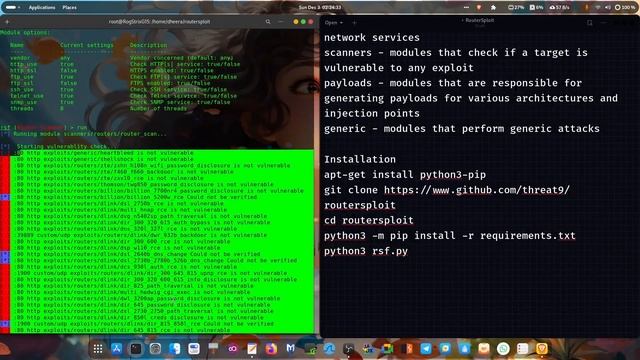
Task: Launch the blue app store dock icon
Action: tap(117, 349)
